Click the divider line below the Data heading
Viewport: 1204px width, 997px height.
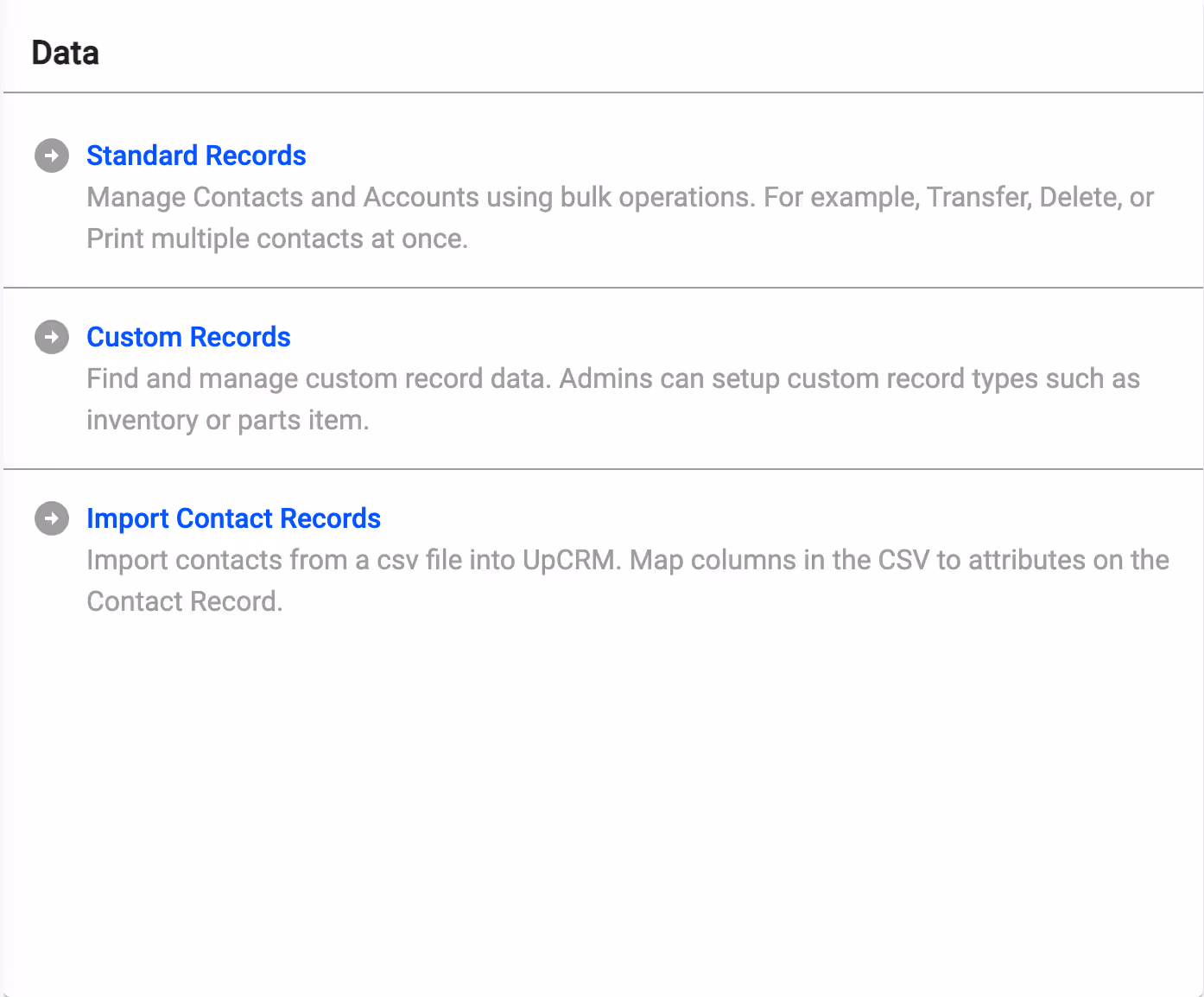click(603, 92)
